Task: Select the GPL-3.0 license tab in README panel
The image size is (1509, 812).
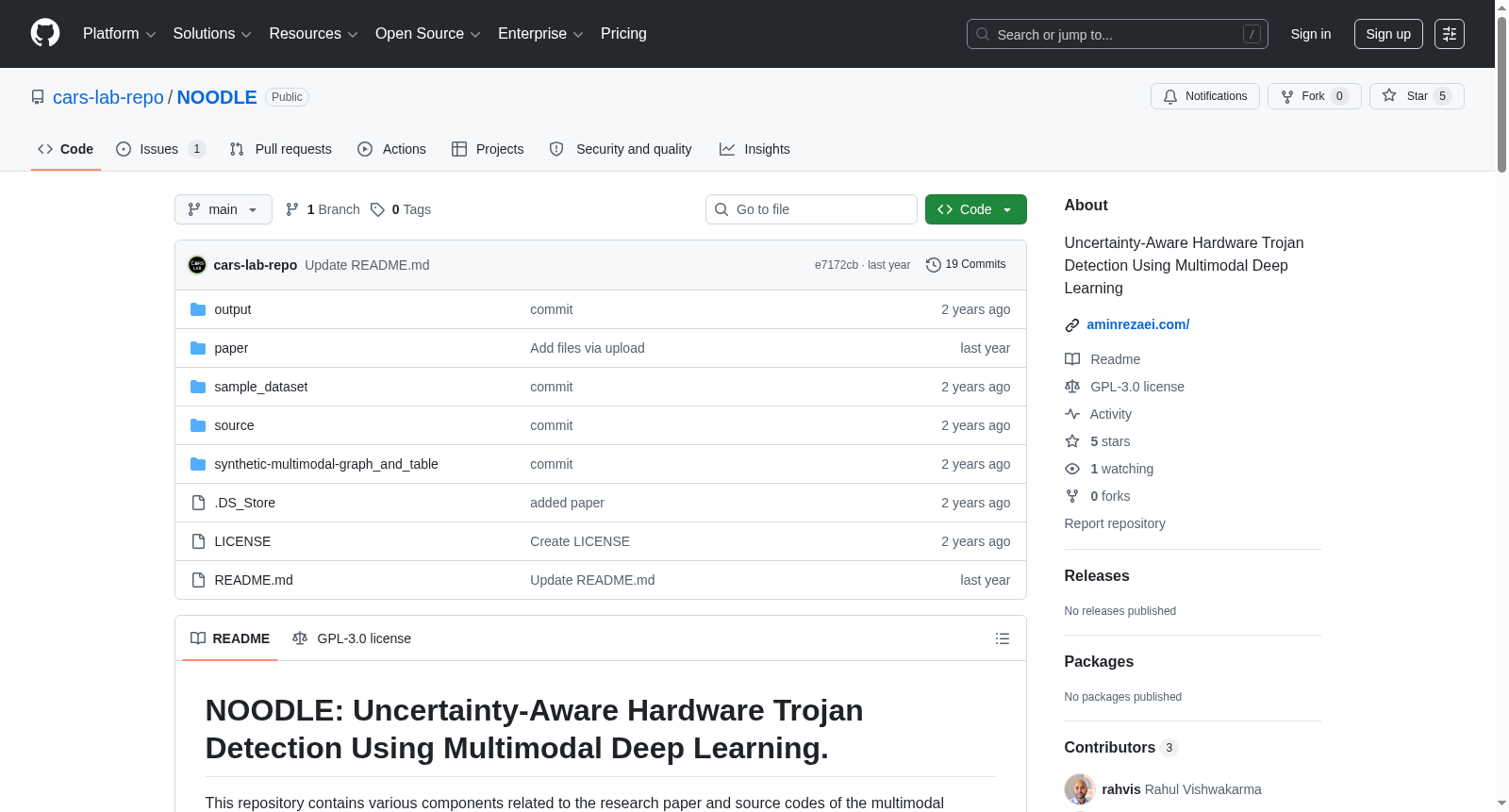Action: [x=352, y=638]
